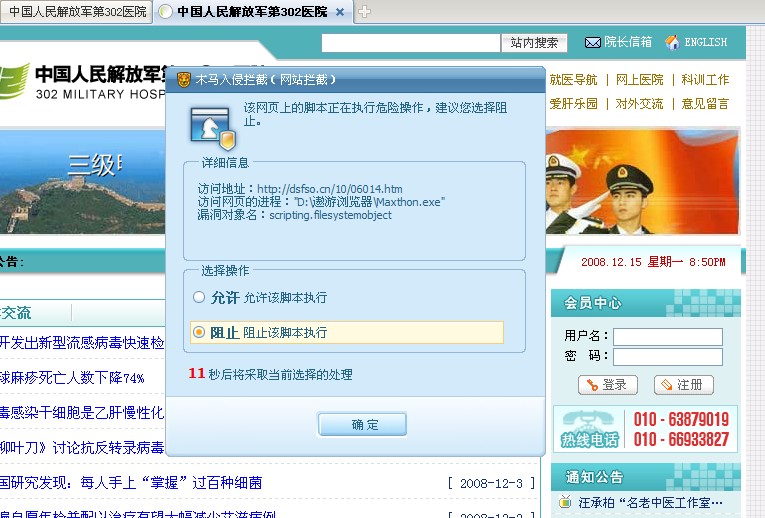Image resolution: width=765 pixels, height=518 pixels.
Task: Open the 院长信箱 link
Action: pos(628,42)
